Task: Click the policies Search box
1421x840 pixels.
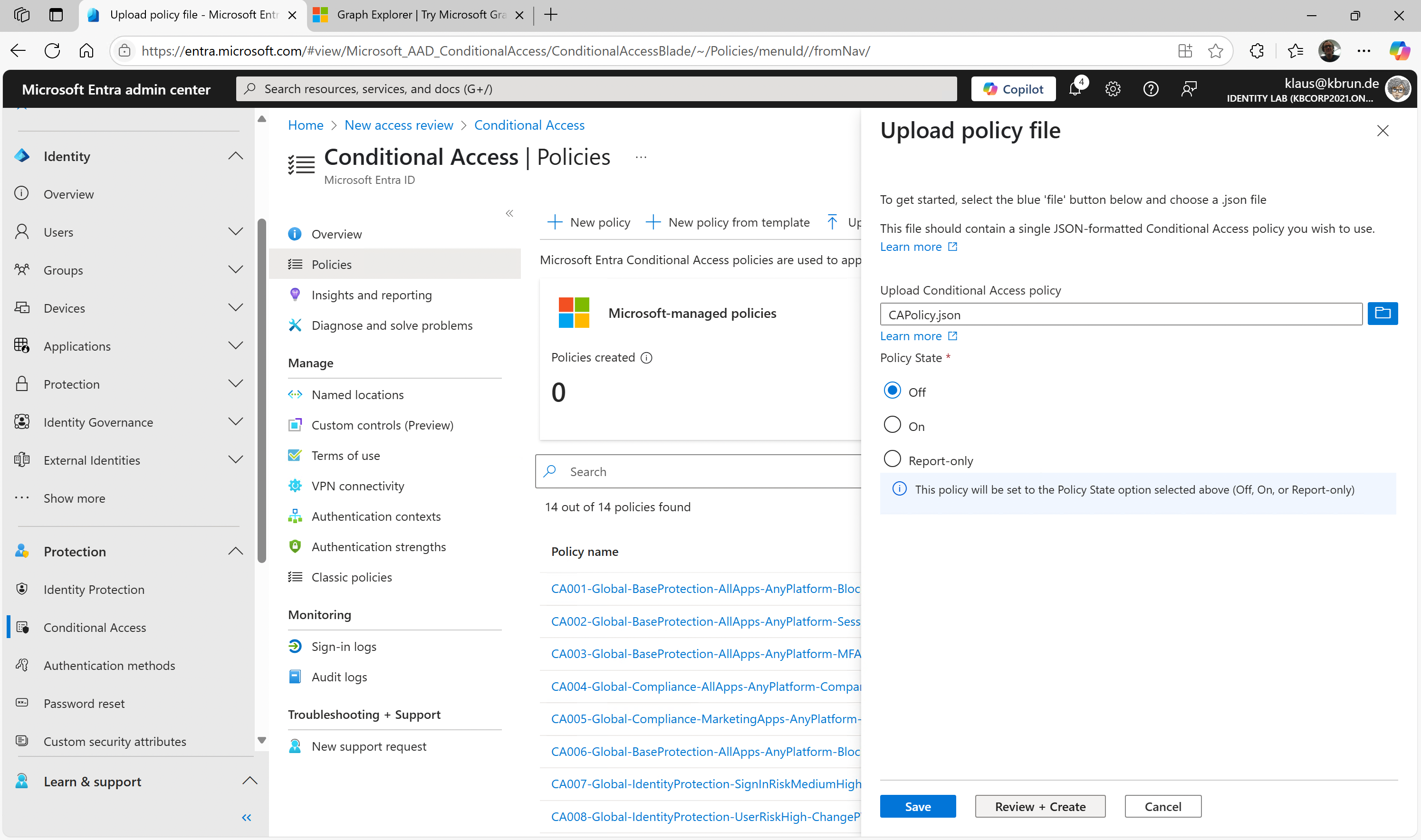Action: [699, 471]
